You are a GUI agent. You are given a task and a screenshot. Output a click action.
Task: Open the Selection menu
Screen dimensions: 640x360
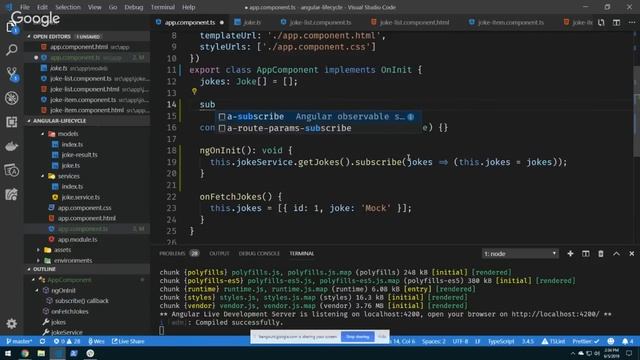click(x=68, y=7)
